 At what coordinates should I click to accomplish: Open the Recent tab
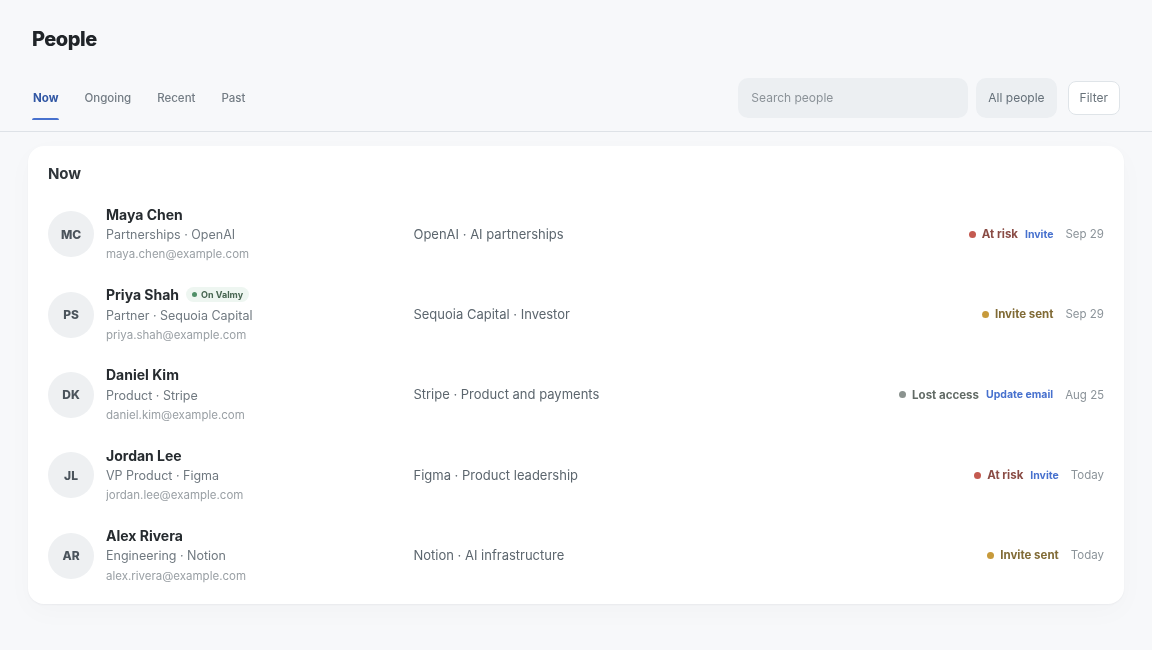coord(176,98)
